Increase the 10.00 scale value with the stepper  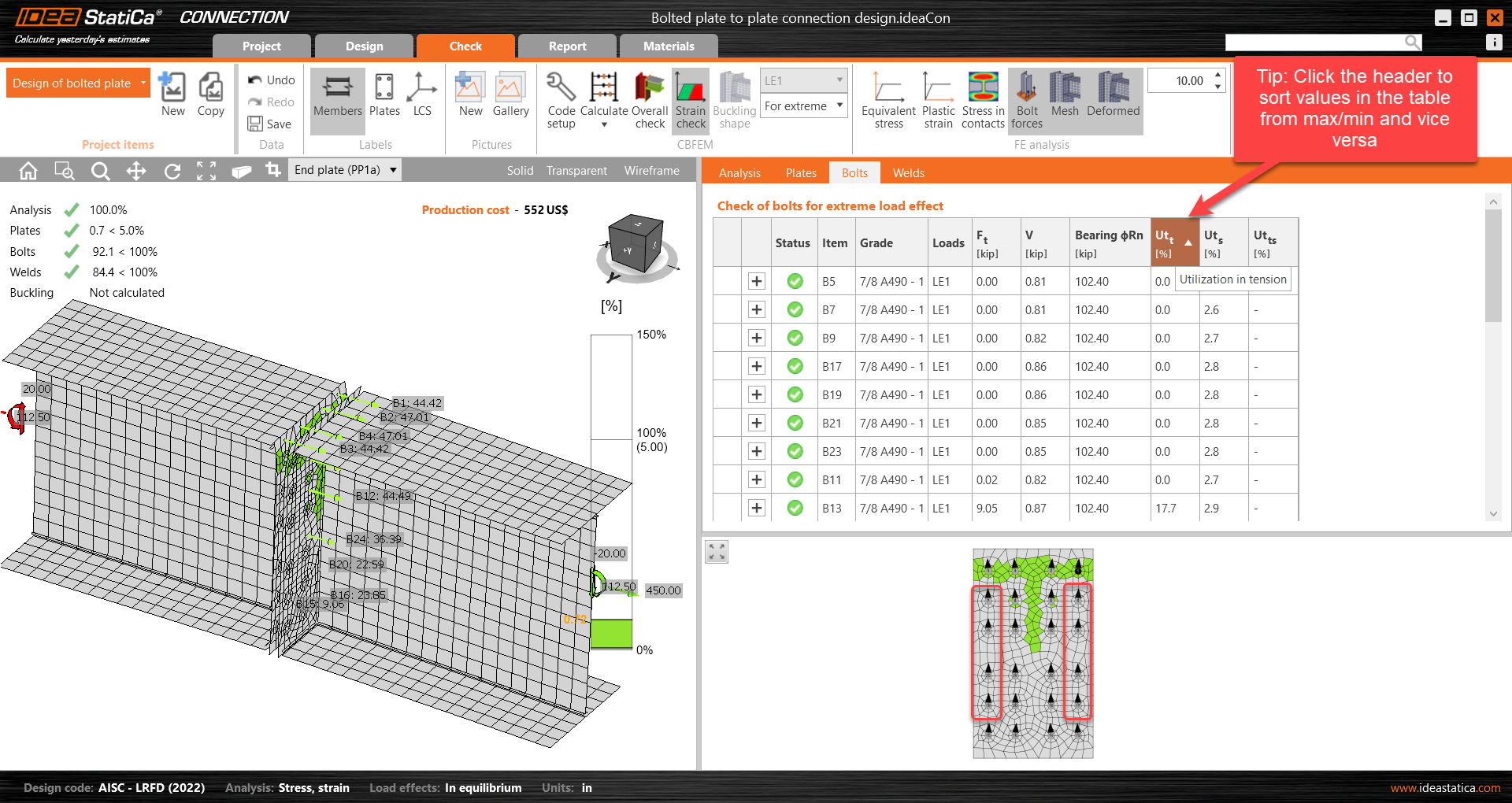(x=1218, y=76)
